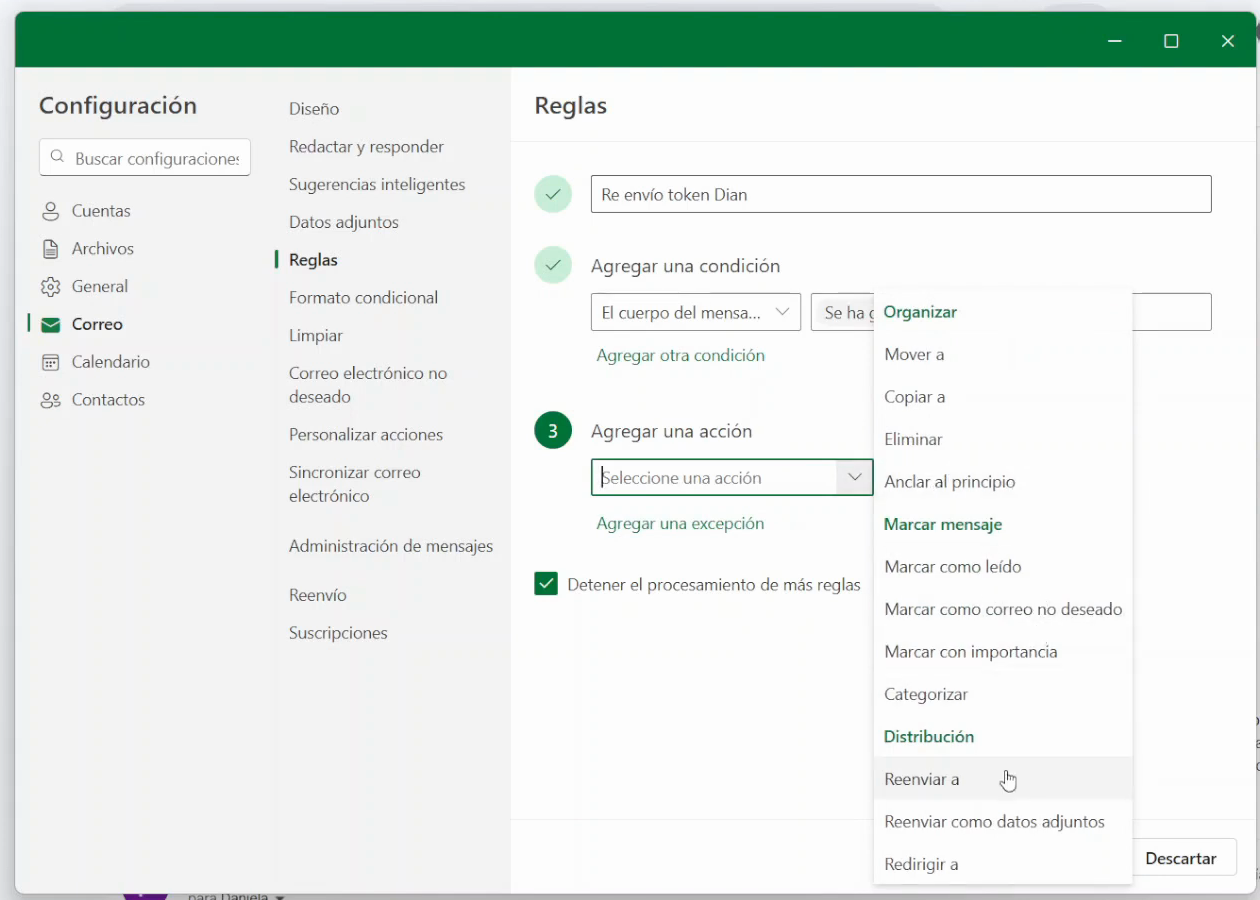The image size is (1260, 900).
Task: Open 'Sincronizar correo electrónico' settings
Action: pos(355,484)
